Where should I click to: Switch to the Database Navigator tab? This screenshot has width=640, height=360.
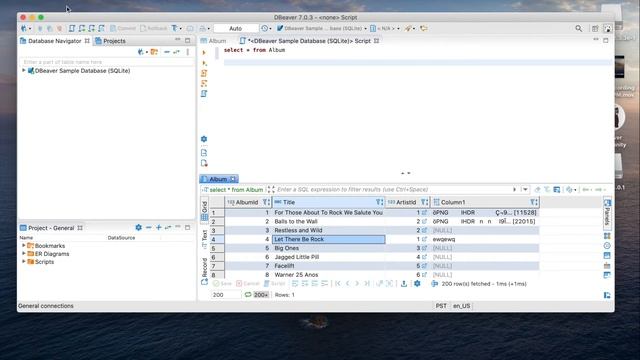point(54,41)
